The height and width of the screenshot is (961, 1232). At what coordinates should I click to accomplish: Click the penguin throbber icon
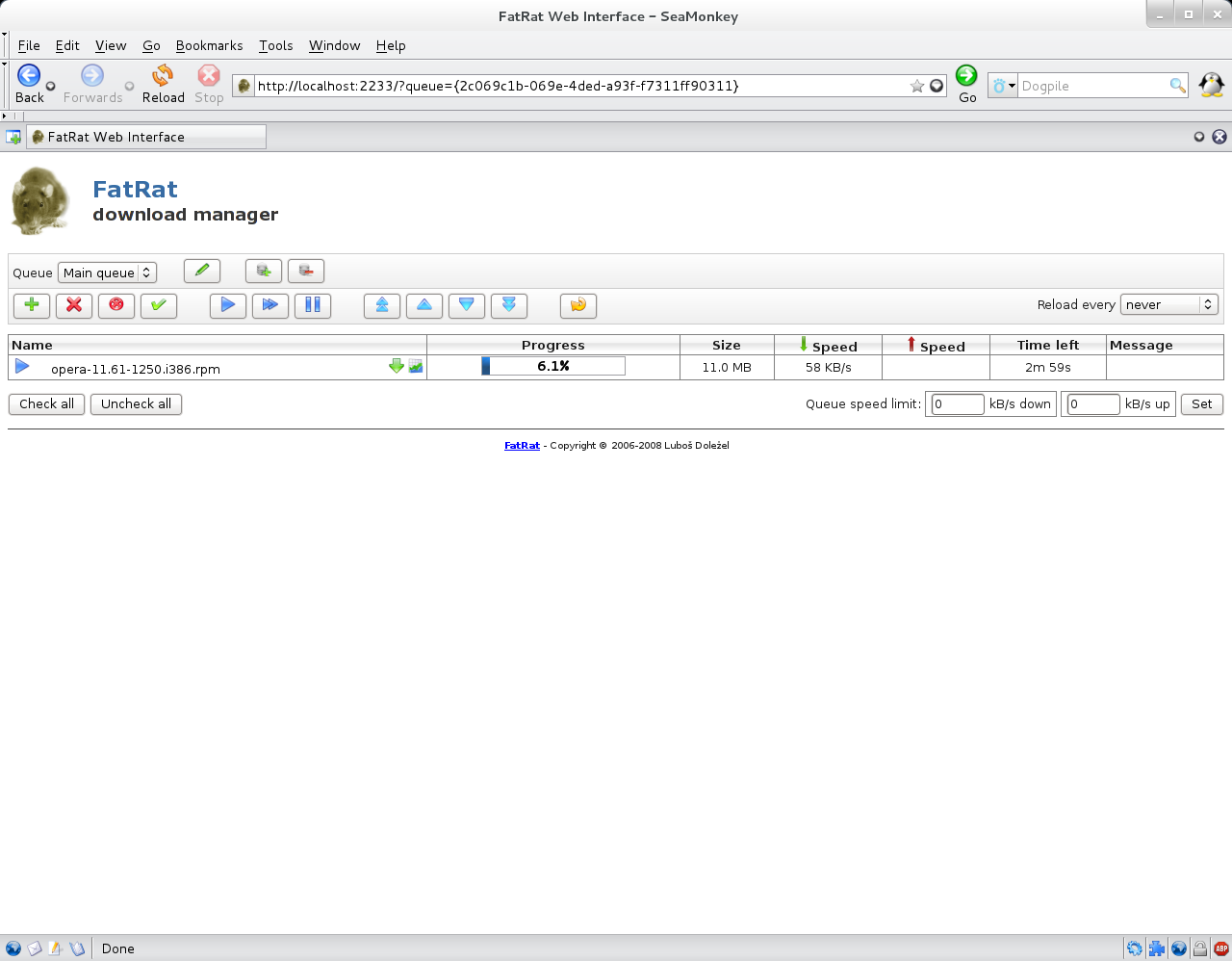tap(1212, 85)
